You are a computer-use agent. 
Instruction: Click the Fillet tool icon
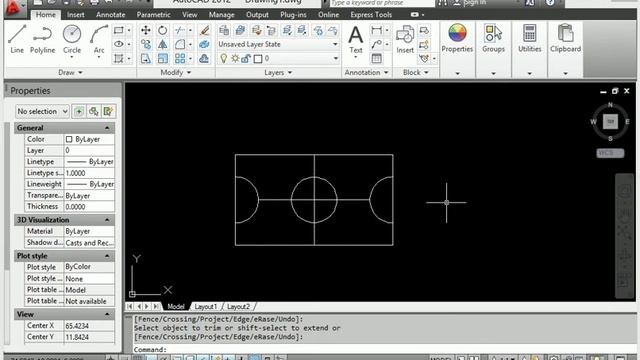(180, 44)
